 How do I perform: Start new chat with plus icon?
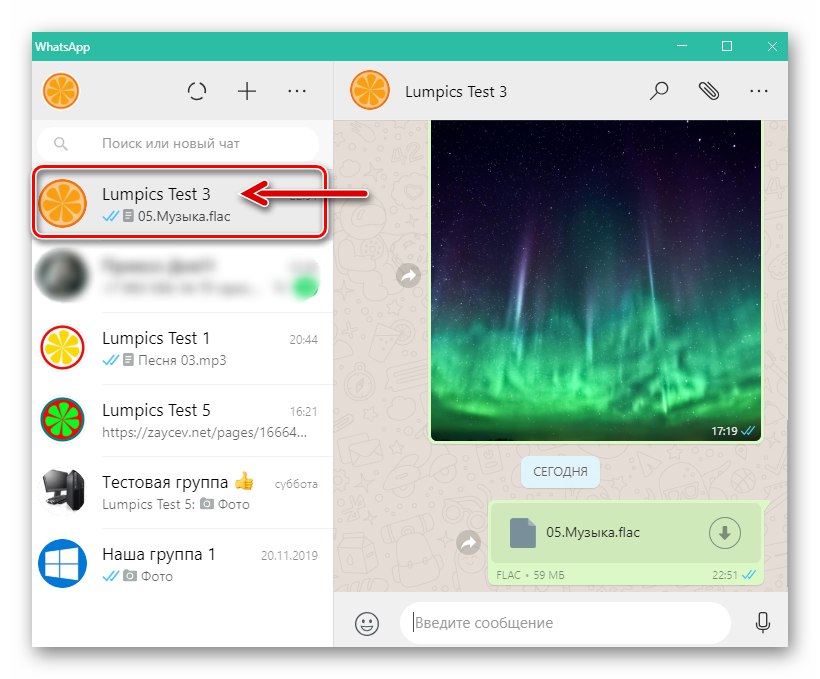tap(247, 91)
